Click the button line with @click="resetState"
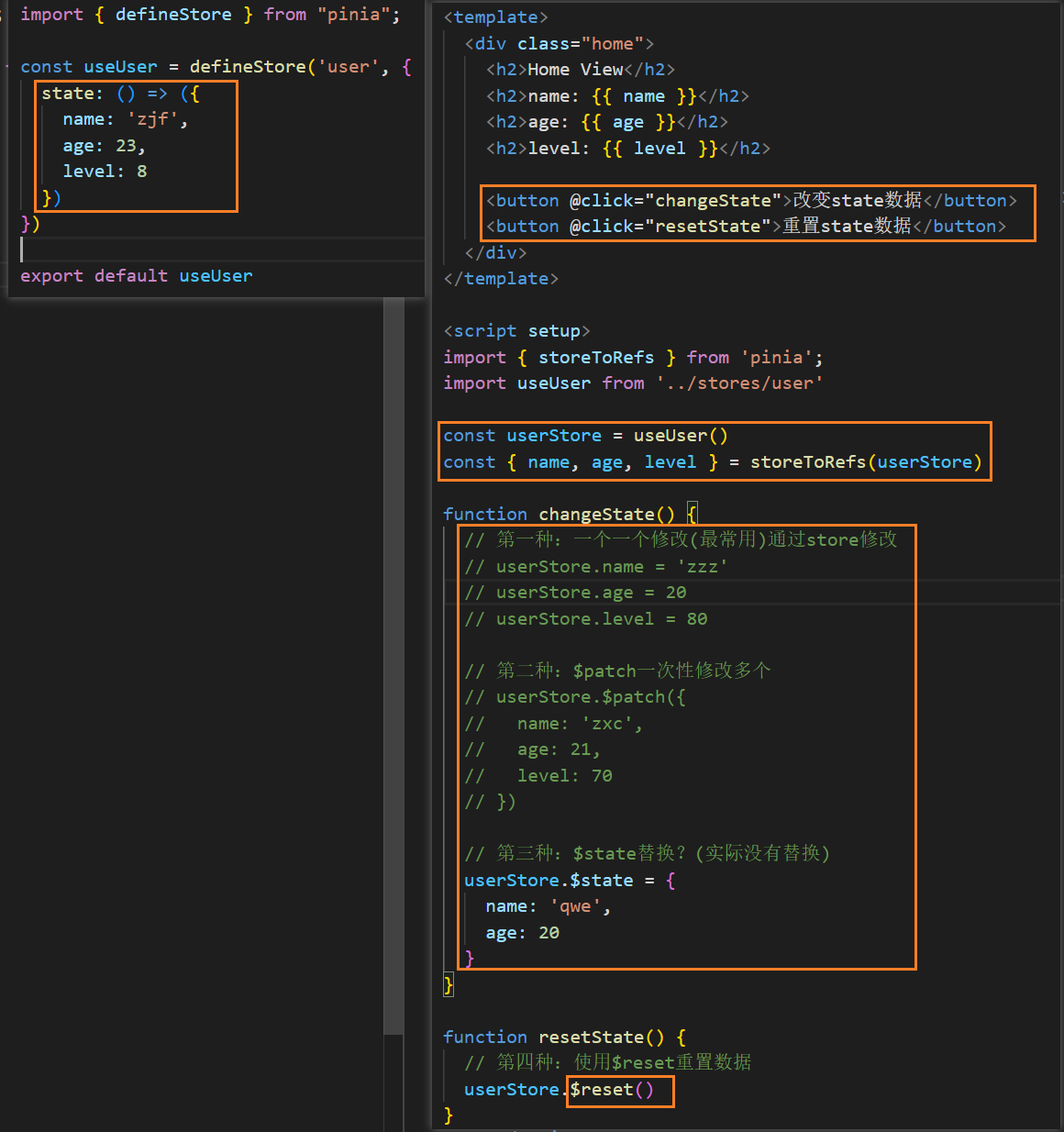 (x=746, y=227)
